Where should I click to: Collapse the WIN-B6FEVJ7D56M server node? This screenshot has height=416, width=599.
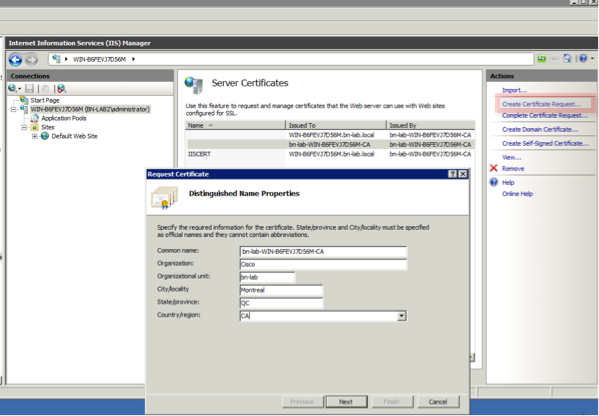pos(13,109)
